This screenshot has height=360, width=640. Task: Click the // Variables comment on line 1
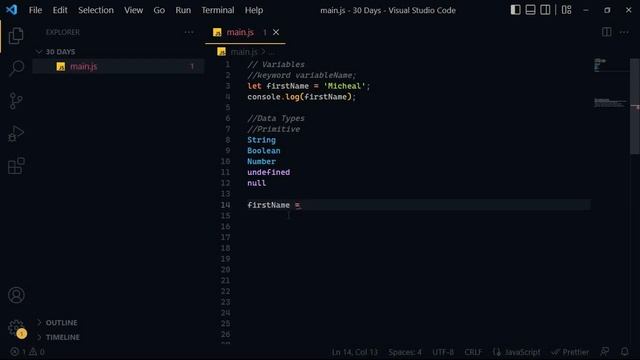[x=276, y=64]
